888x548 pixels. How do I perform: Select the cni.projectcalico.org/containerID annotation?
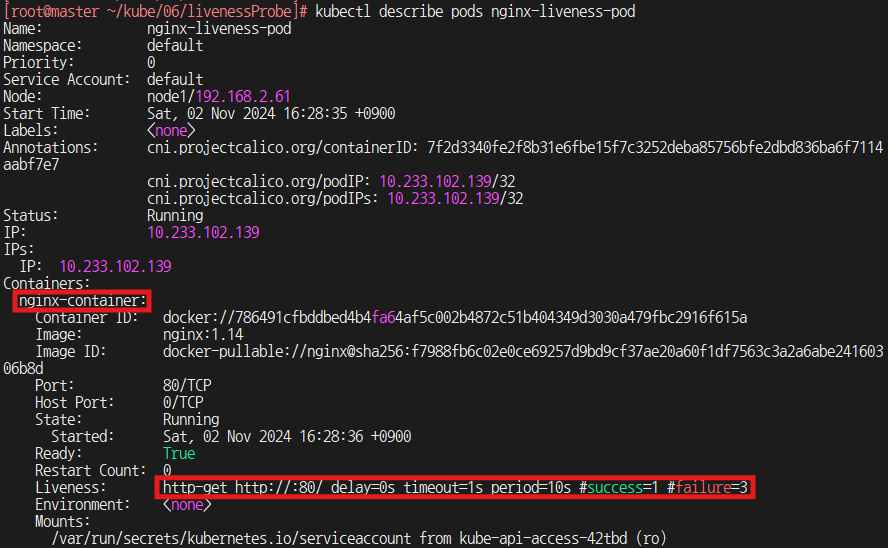515,147
